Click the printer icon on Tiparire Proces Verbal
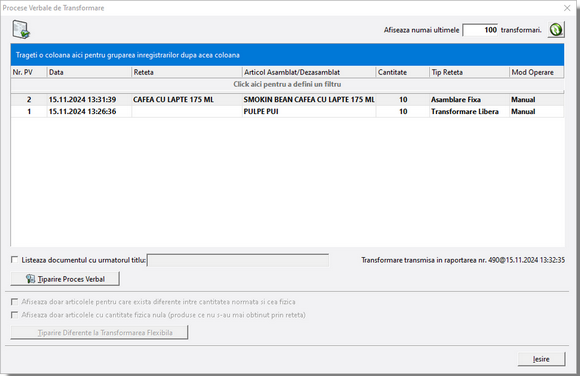580x376 pixels. point(30,279)
